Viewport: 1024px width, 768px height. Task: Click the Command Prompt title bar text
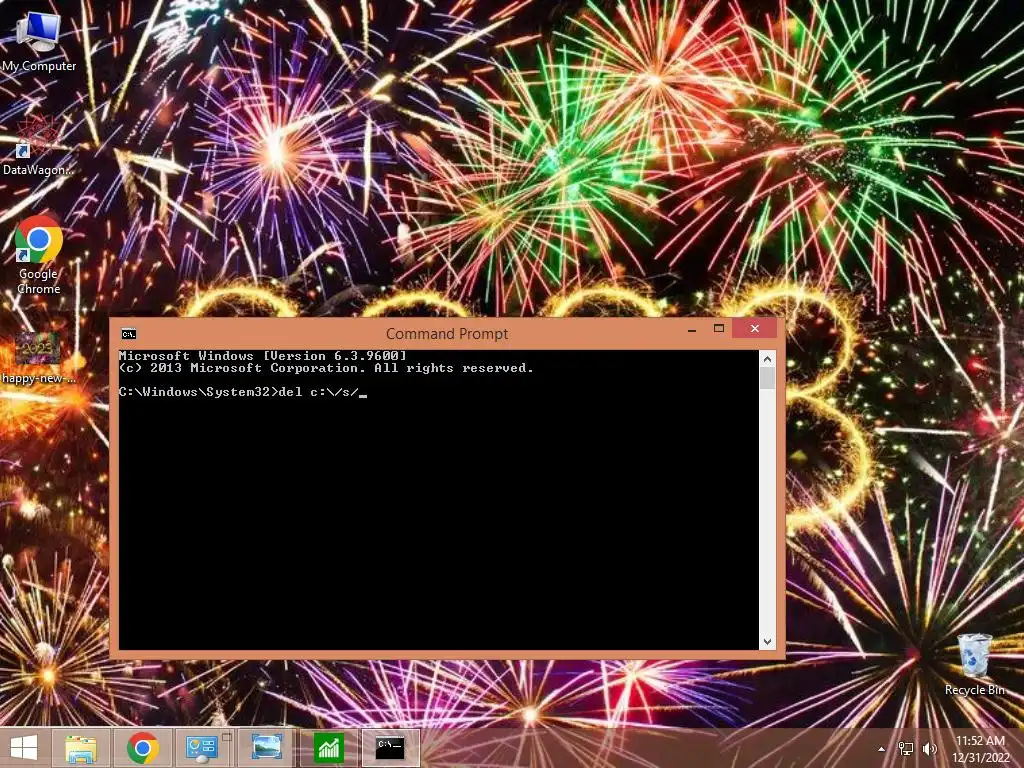coord(447,334)
